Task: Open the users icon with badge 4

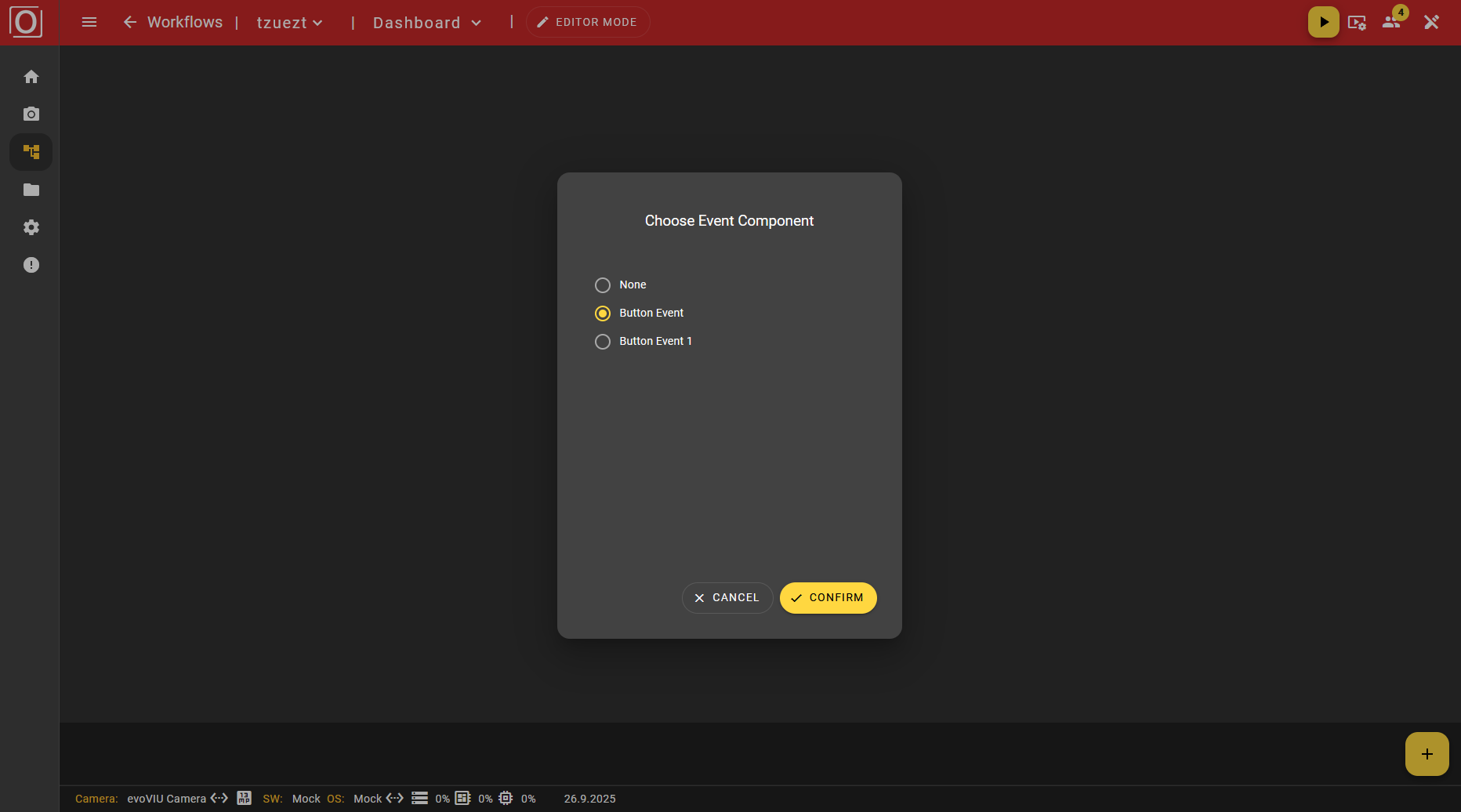Action: (1392, 22)
